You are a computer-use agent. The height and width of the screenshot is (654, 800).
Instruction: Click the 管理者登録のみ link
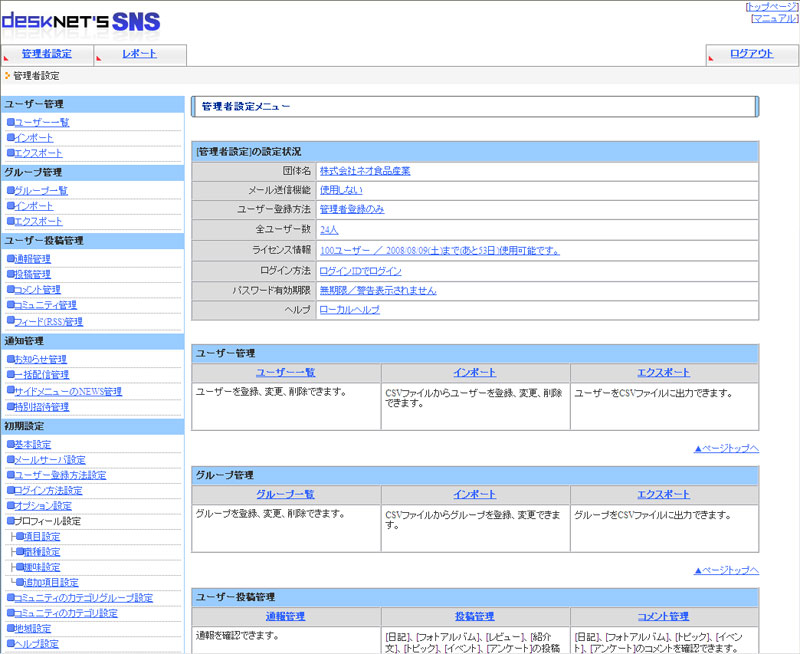[352, 209]
